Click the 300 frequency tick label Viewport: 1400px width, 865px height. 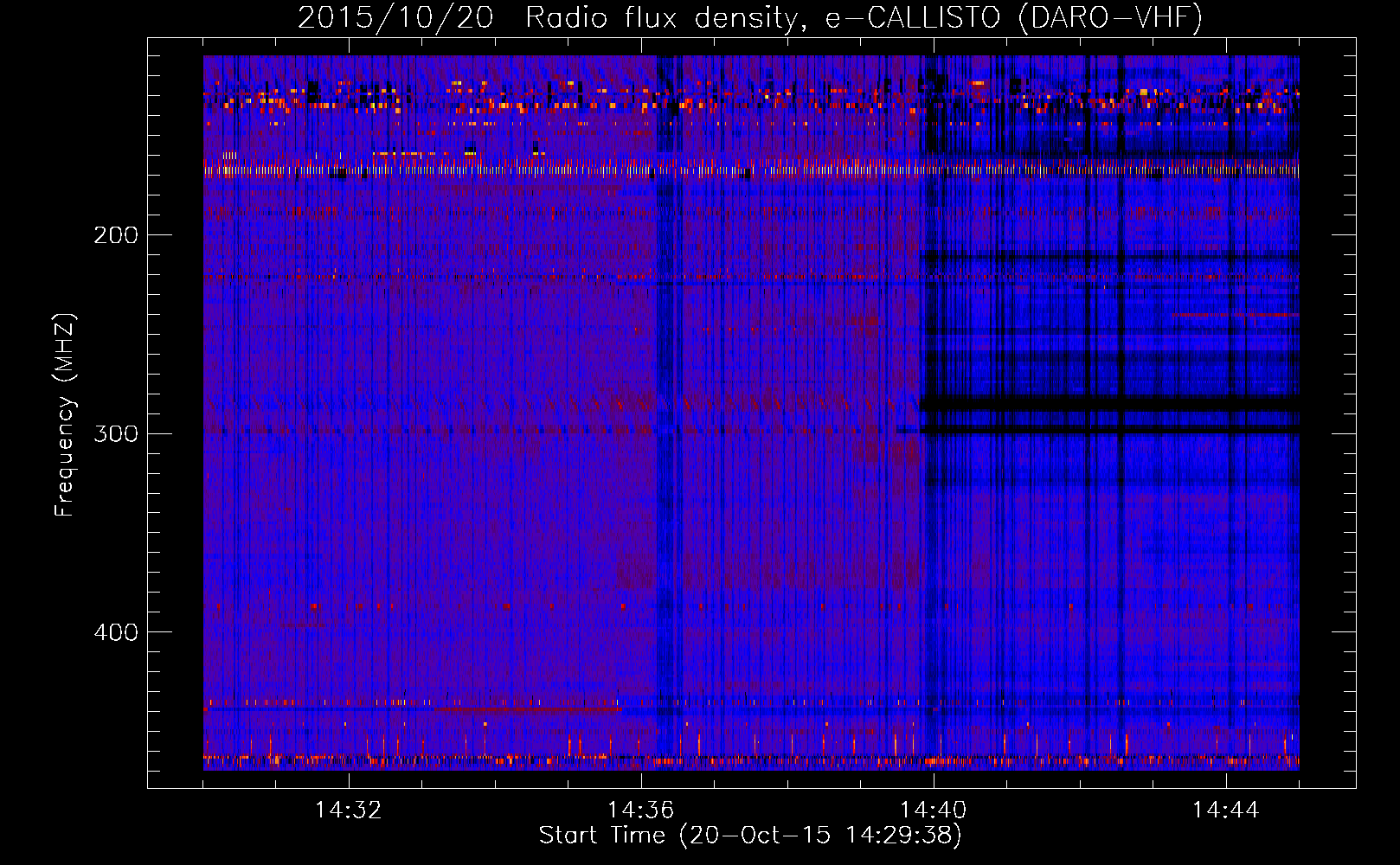click(116, 433)
